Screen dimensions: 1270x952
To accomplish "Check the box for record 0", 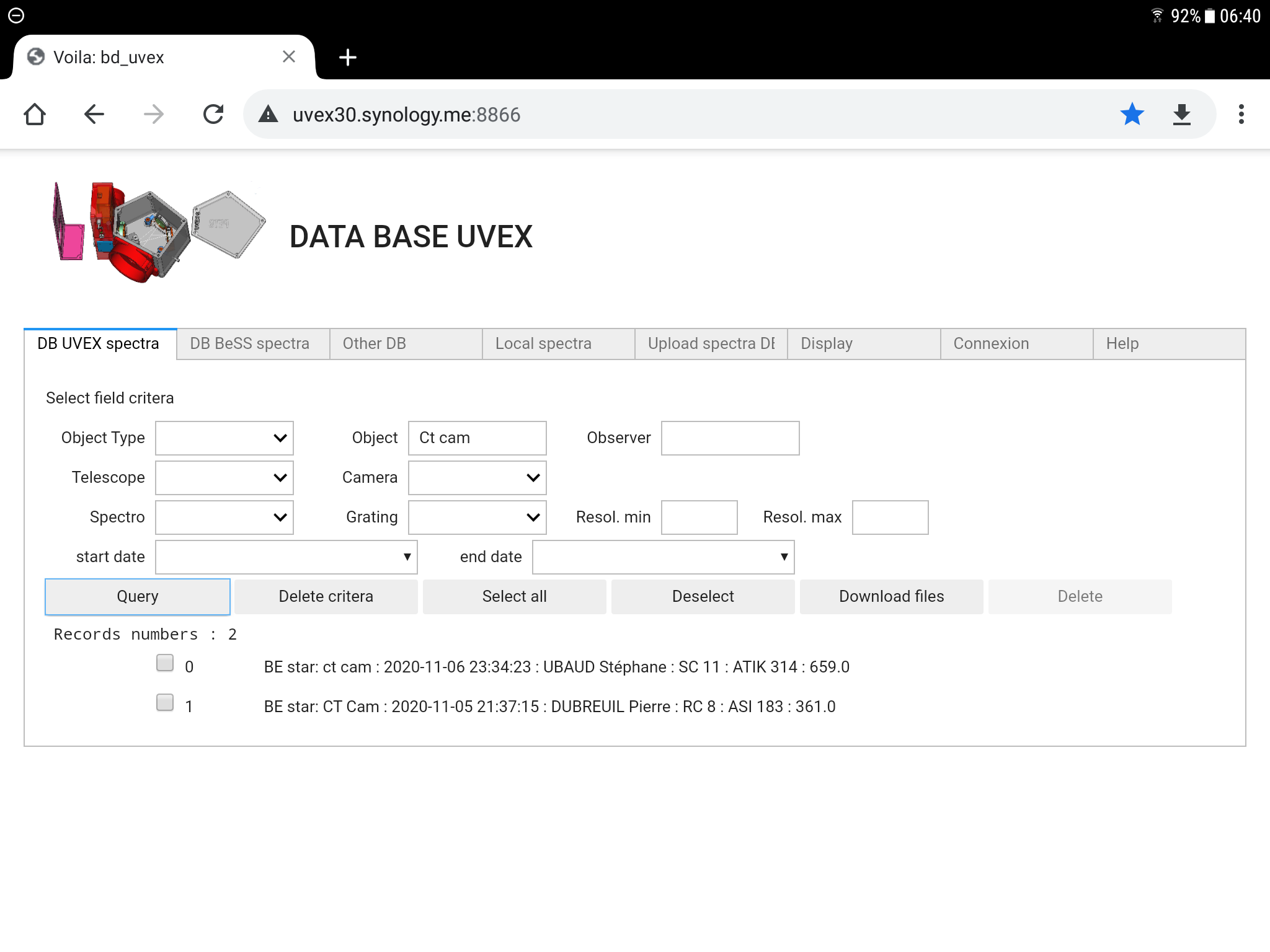I will pyautogui.click(x=165, y=663).
